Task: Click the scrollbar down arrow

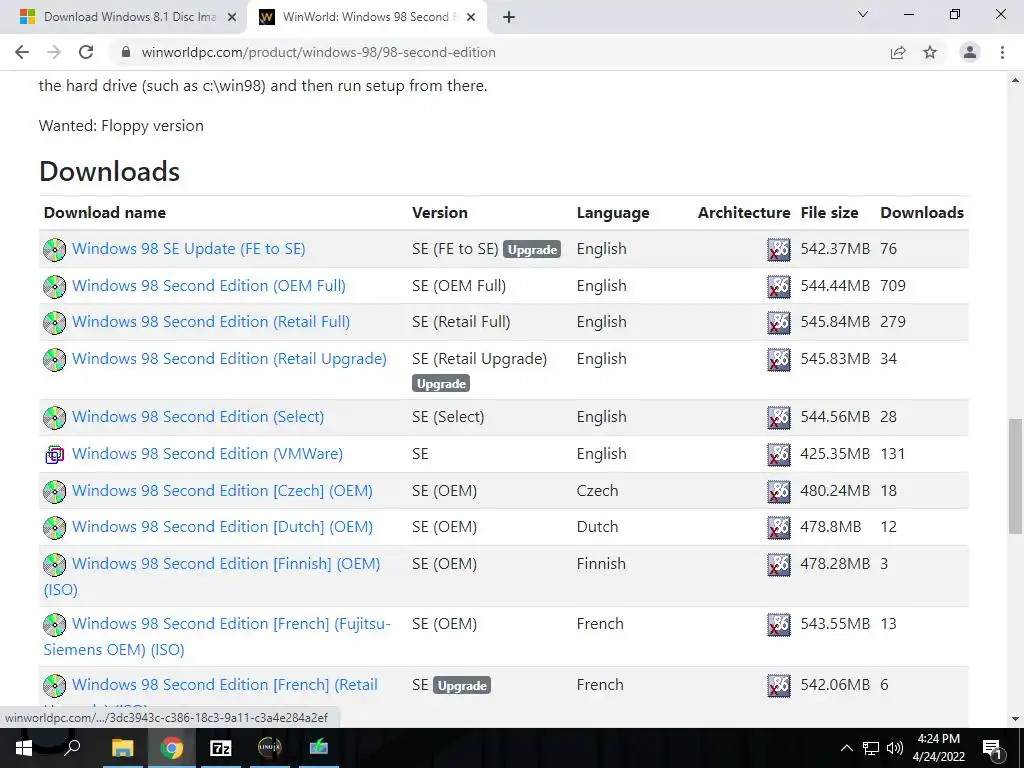Action: click(1015, 718)
